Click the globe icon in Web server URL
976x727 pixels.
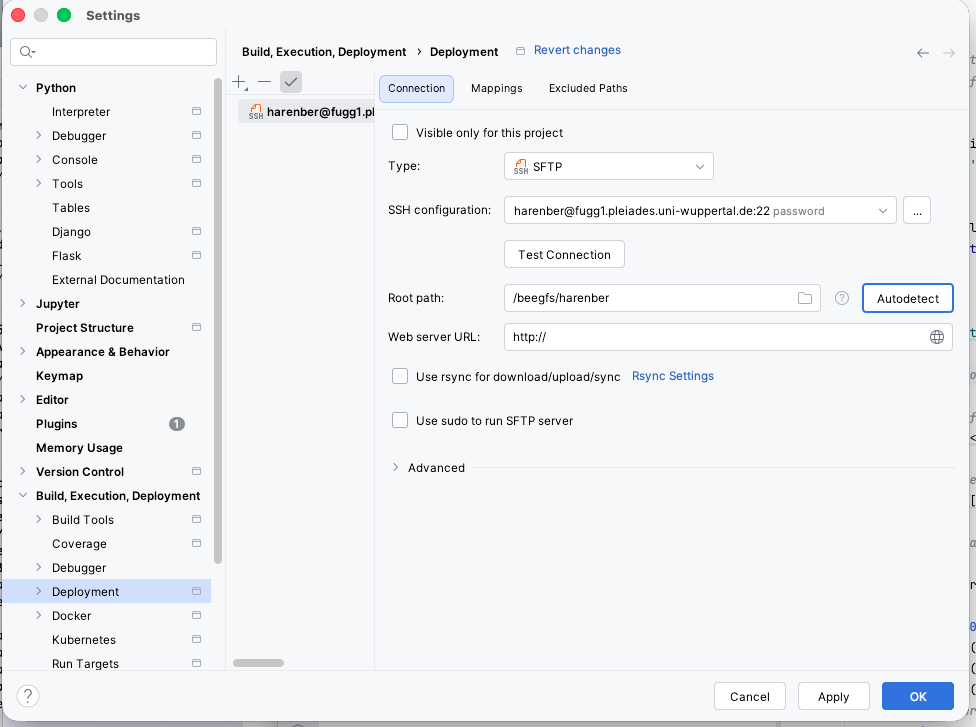tap(937, 337)
